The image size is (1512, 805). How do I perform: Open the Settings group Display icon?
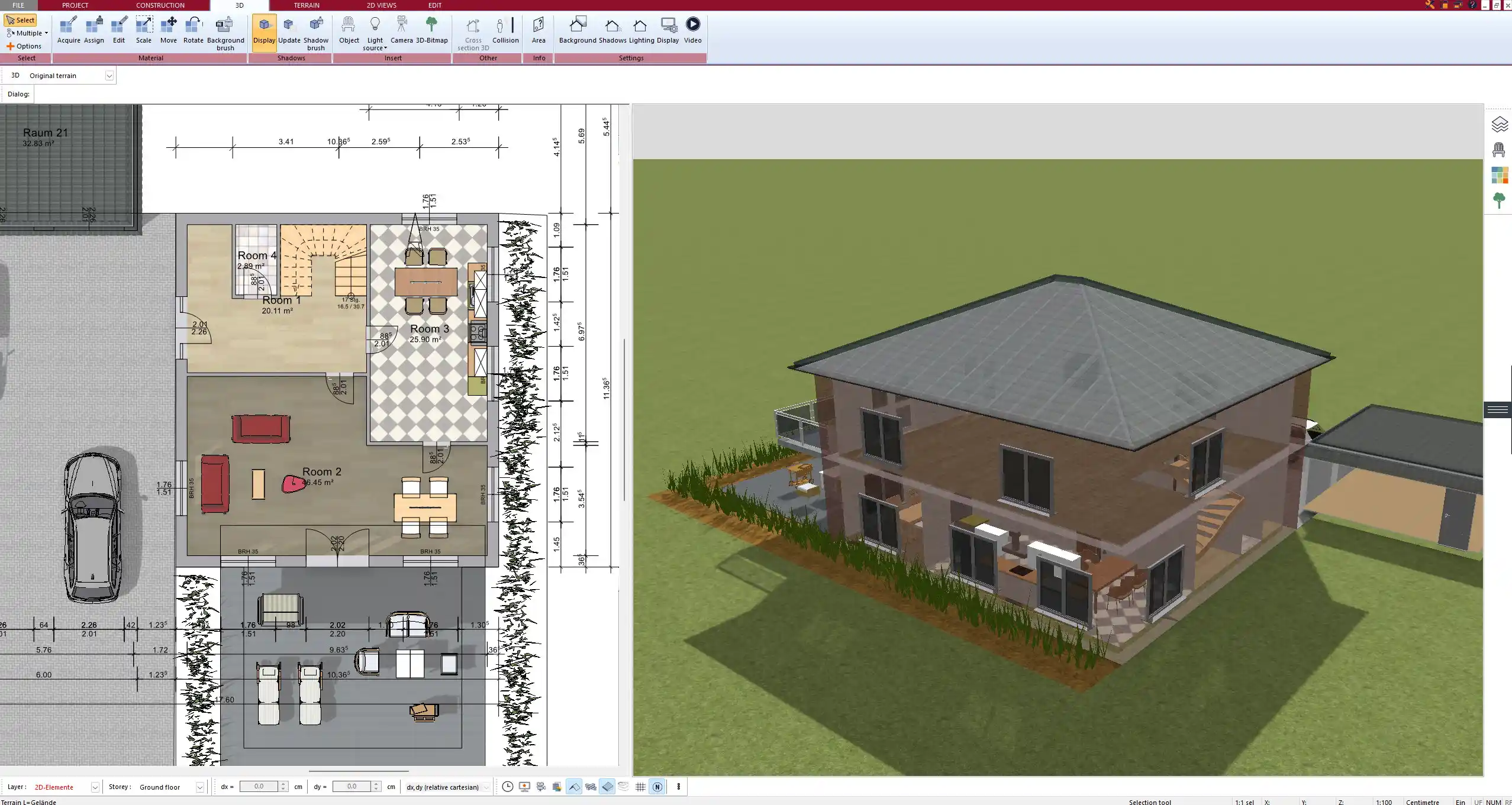click(668, 31)
